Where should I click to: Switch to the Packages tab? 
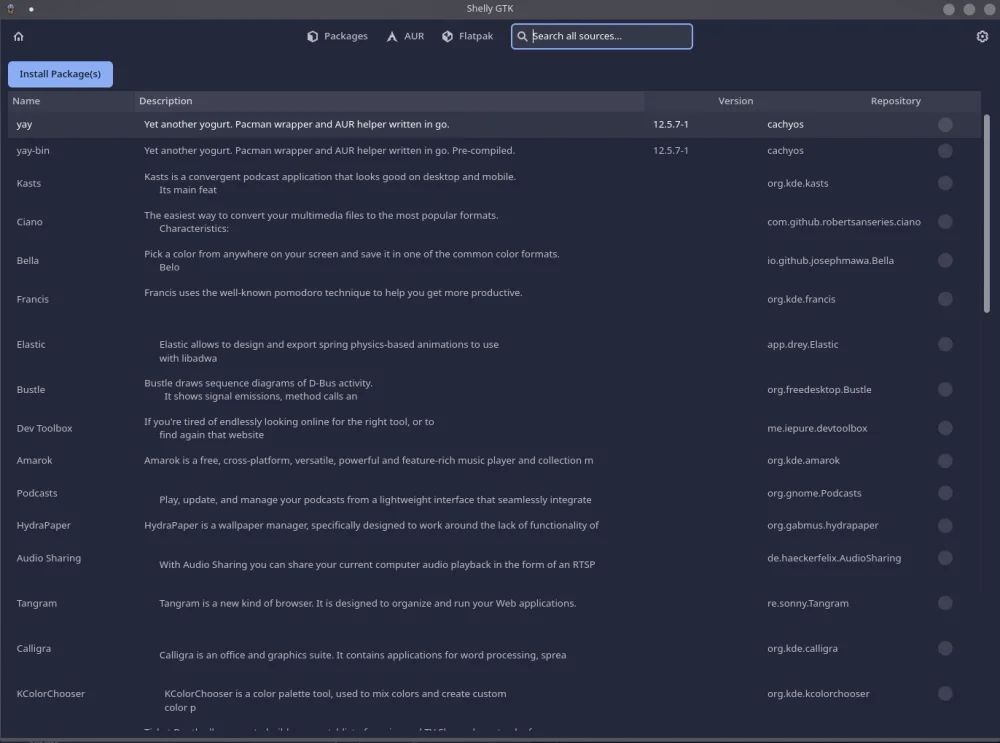[337, 36]
